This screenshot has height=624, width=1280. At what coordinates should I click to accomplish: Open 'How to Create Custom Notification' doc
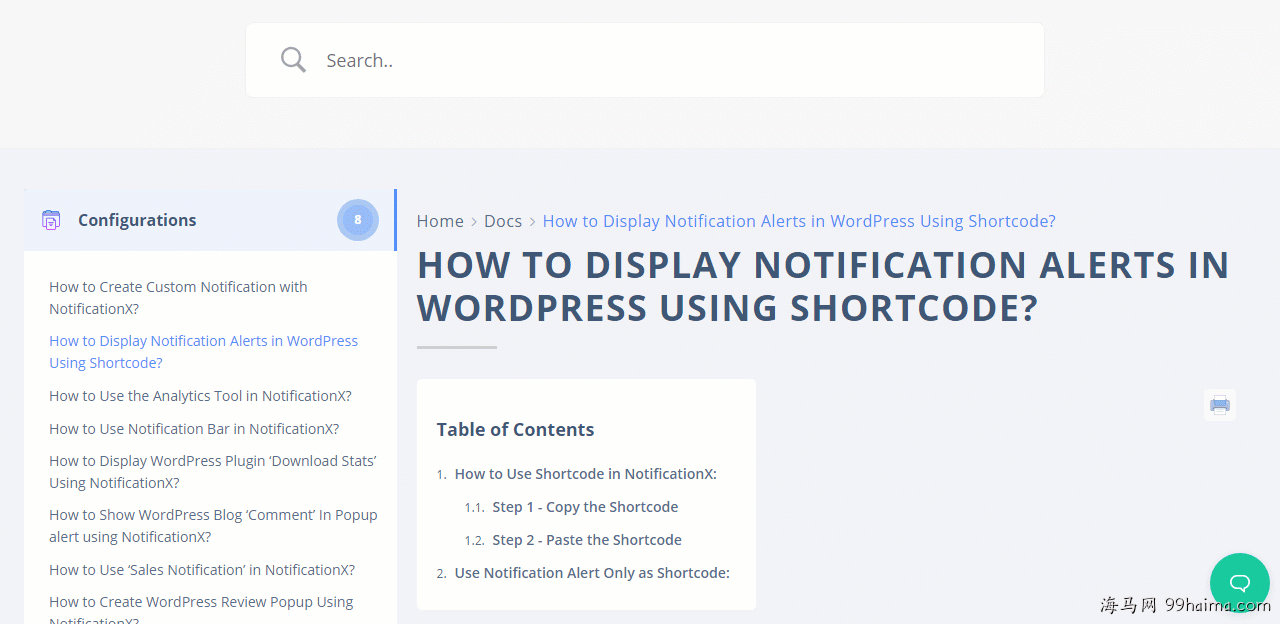178,298
